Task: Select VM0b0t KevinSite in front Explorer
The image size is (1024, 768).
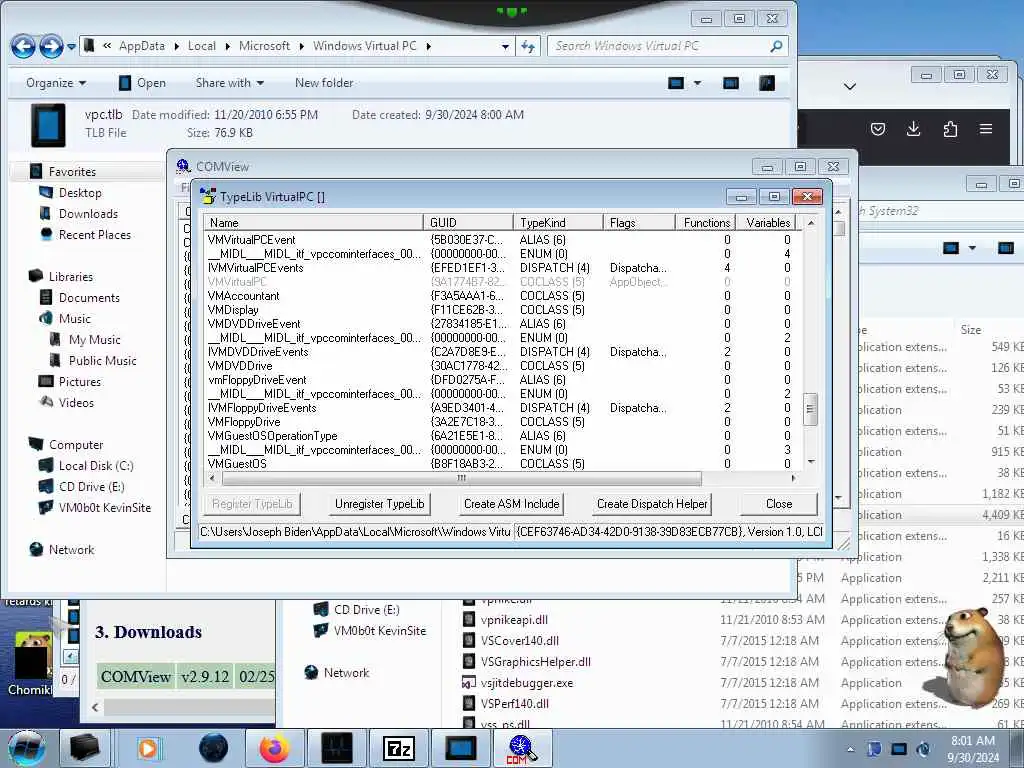Action: (104, 507)
